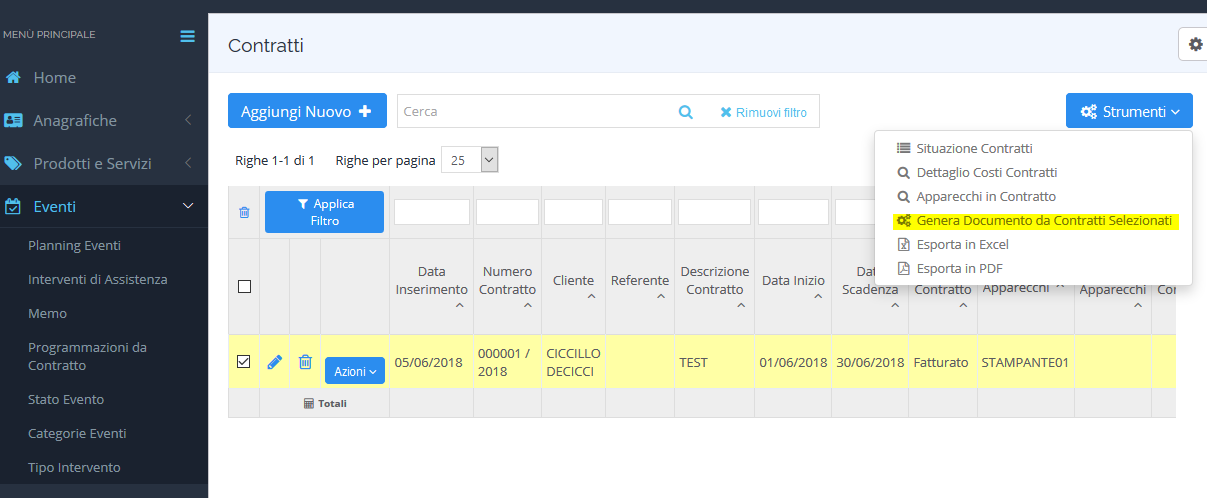Click the Home house icon
This screenshot has width=1207, height=498.
[x=13, y=78]
